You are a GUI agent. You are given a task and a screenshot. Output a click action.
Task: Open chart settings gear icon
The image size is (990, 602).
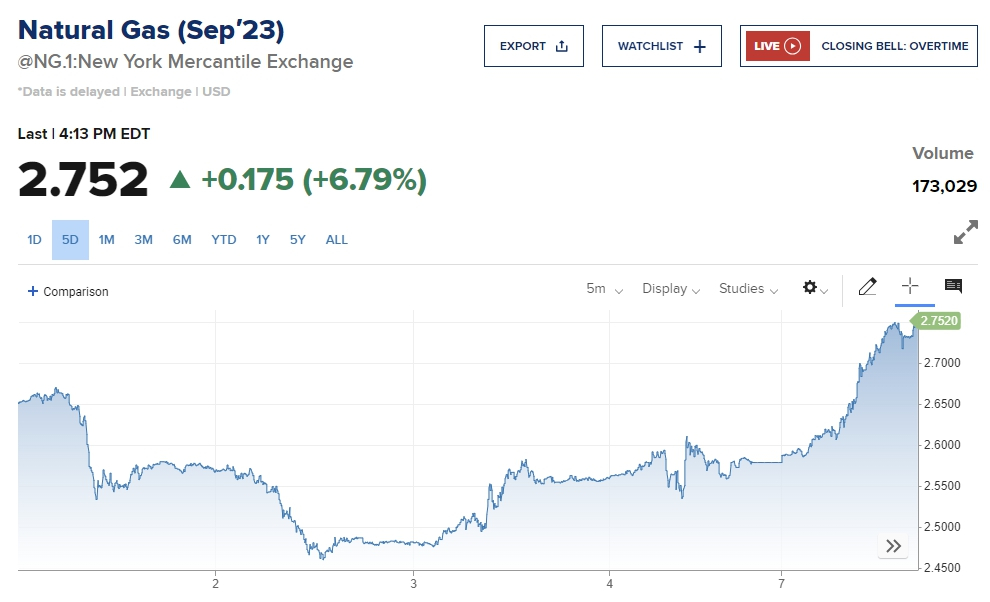813,288
